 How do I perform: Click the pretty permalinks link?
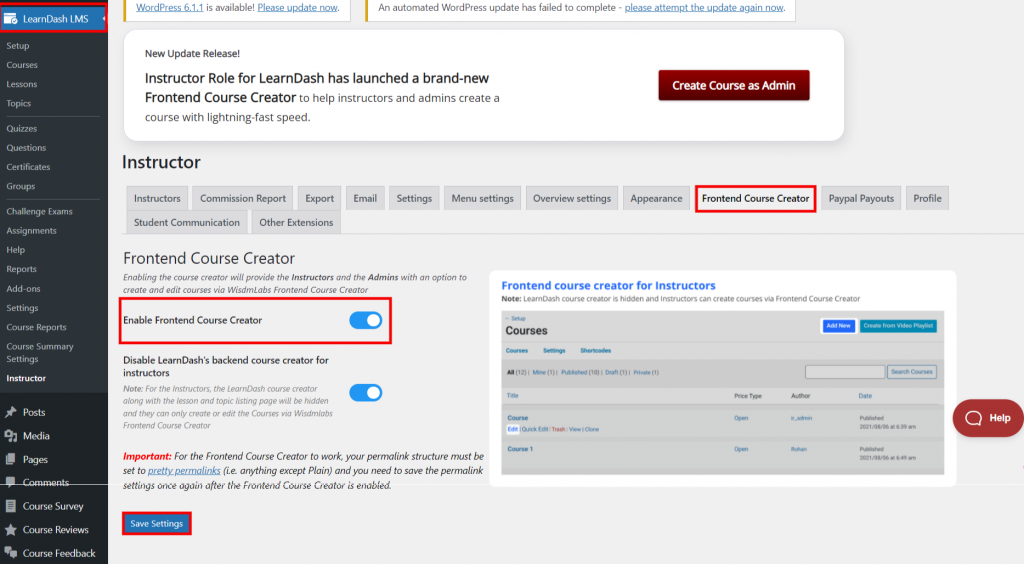184,471
